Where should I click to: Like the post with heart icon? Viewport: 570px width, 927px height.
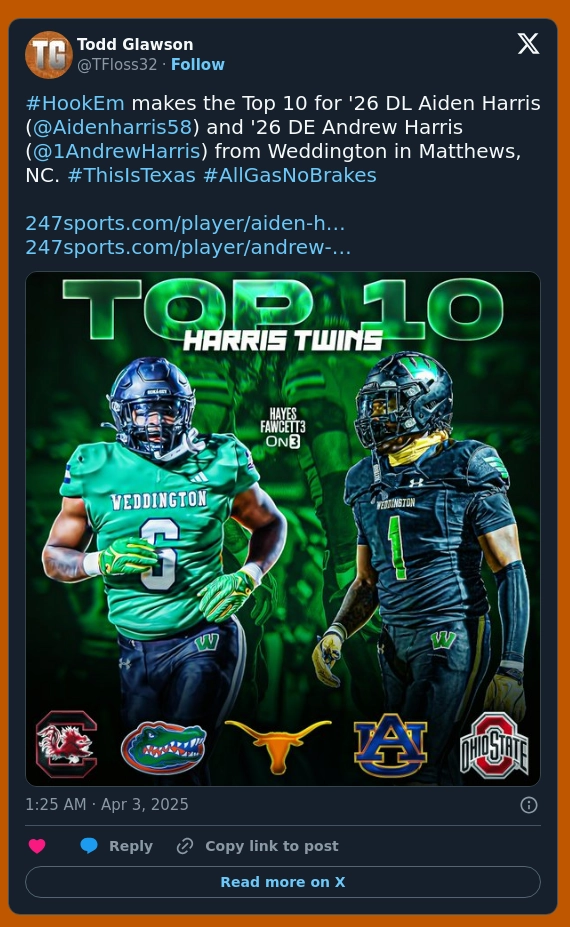(37, 846)
